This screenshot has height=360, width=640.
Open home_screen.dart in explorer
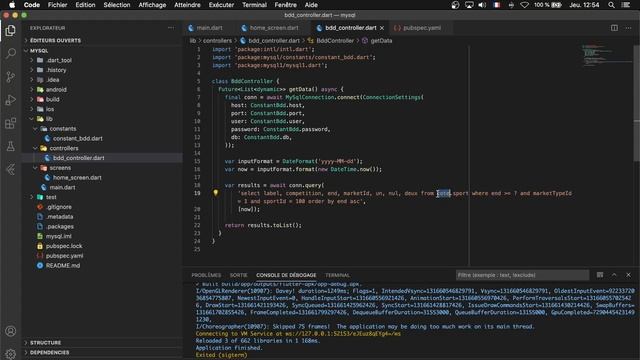[x=77, y=178]
